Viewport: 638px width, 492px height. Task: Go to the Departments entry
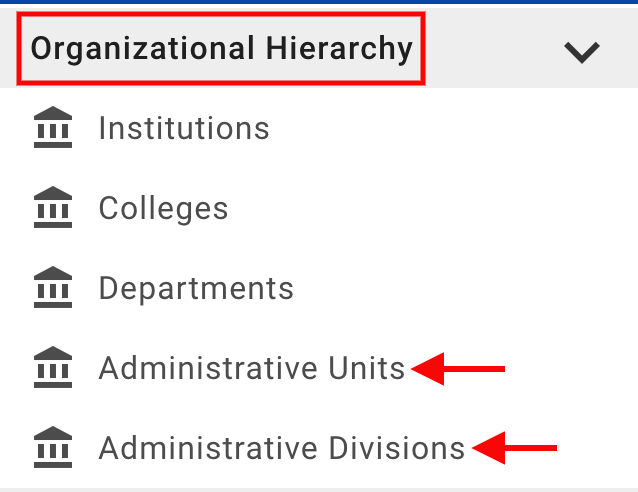click(196, 289)
